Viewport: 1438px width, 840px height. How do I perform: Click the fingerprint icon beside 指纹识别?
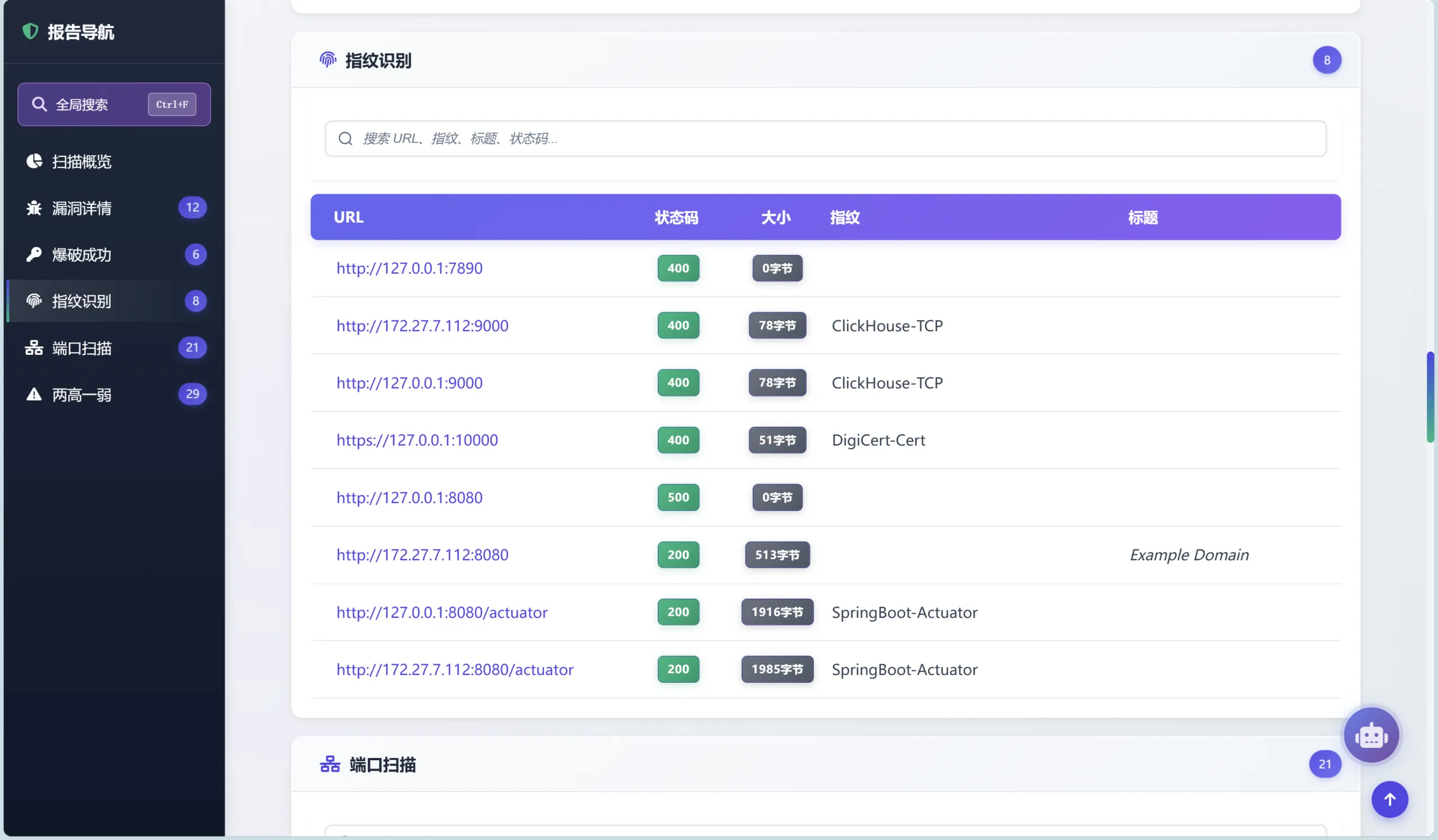[x=34, y=301]
